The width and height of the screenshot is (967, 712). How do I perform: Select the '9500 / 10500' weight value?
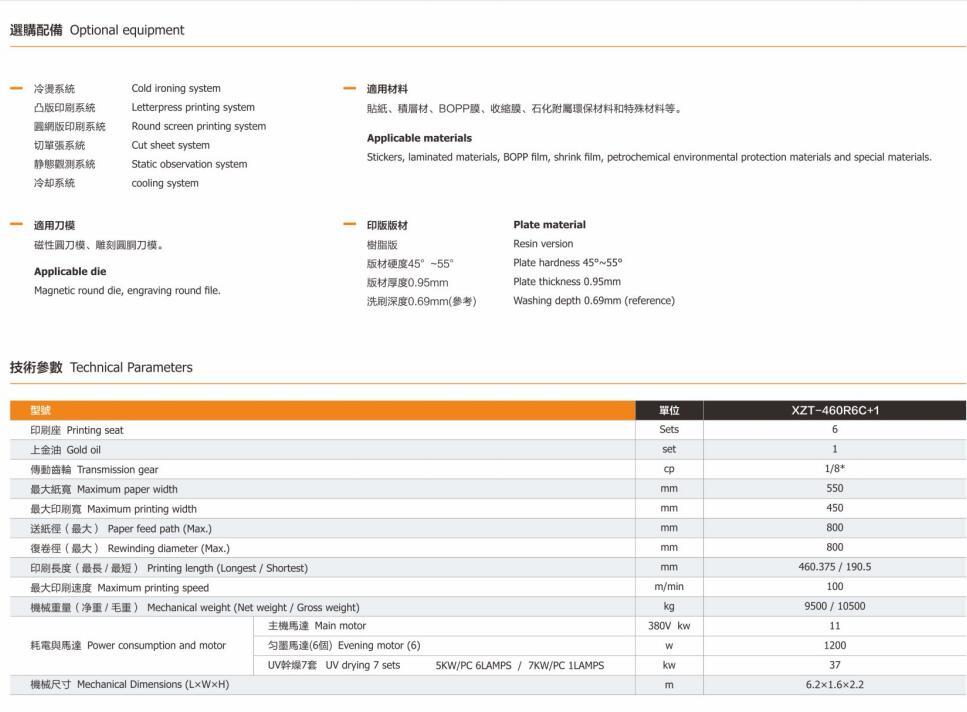834,607
